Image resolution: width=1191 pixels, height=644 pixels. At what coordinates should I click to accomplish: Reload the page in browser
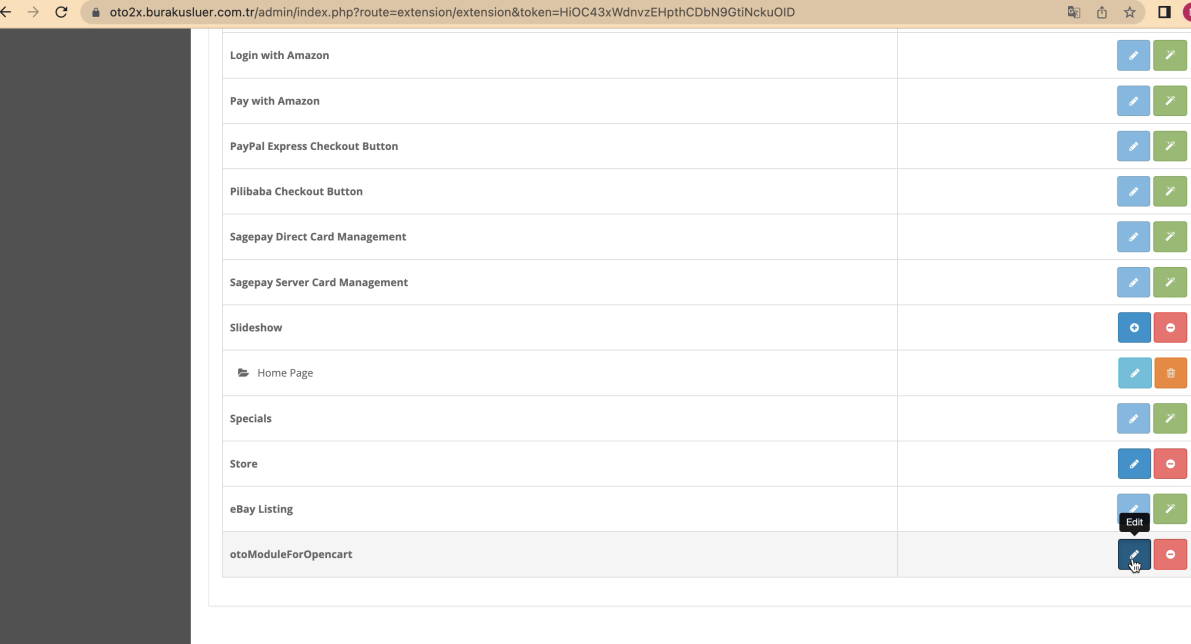62,12
